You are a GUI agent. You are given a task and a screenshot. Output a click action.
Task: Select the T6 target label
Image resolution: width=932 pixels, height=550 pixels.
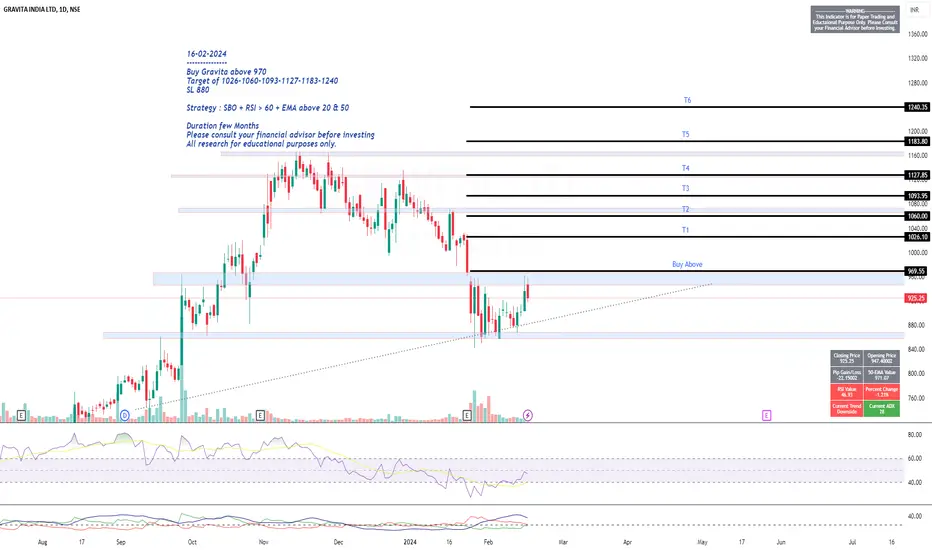click(x=687, y=100)
